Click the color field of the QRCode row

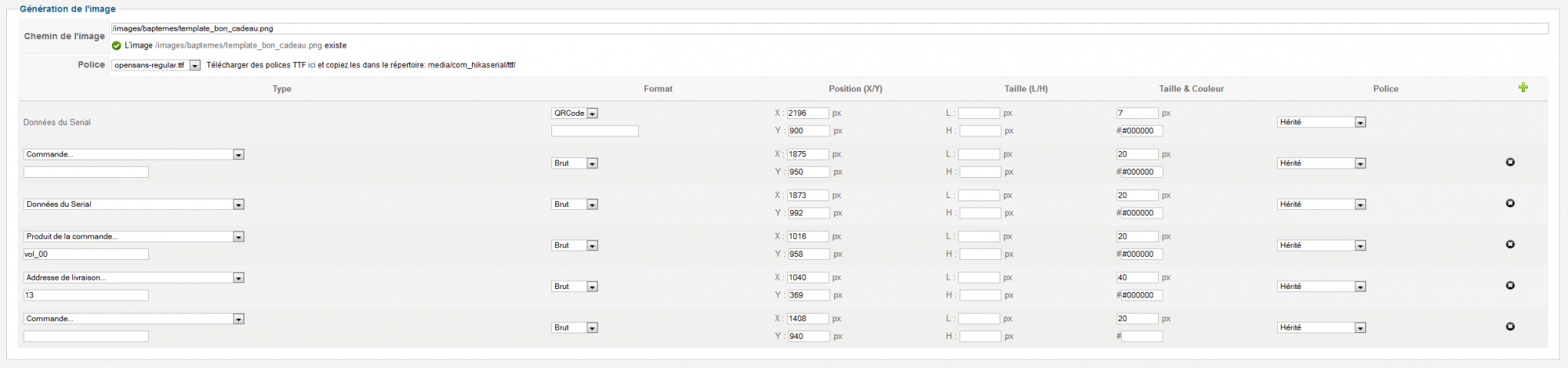click(1142, 131)
